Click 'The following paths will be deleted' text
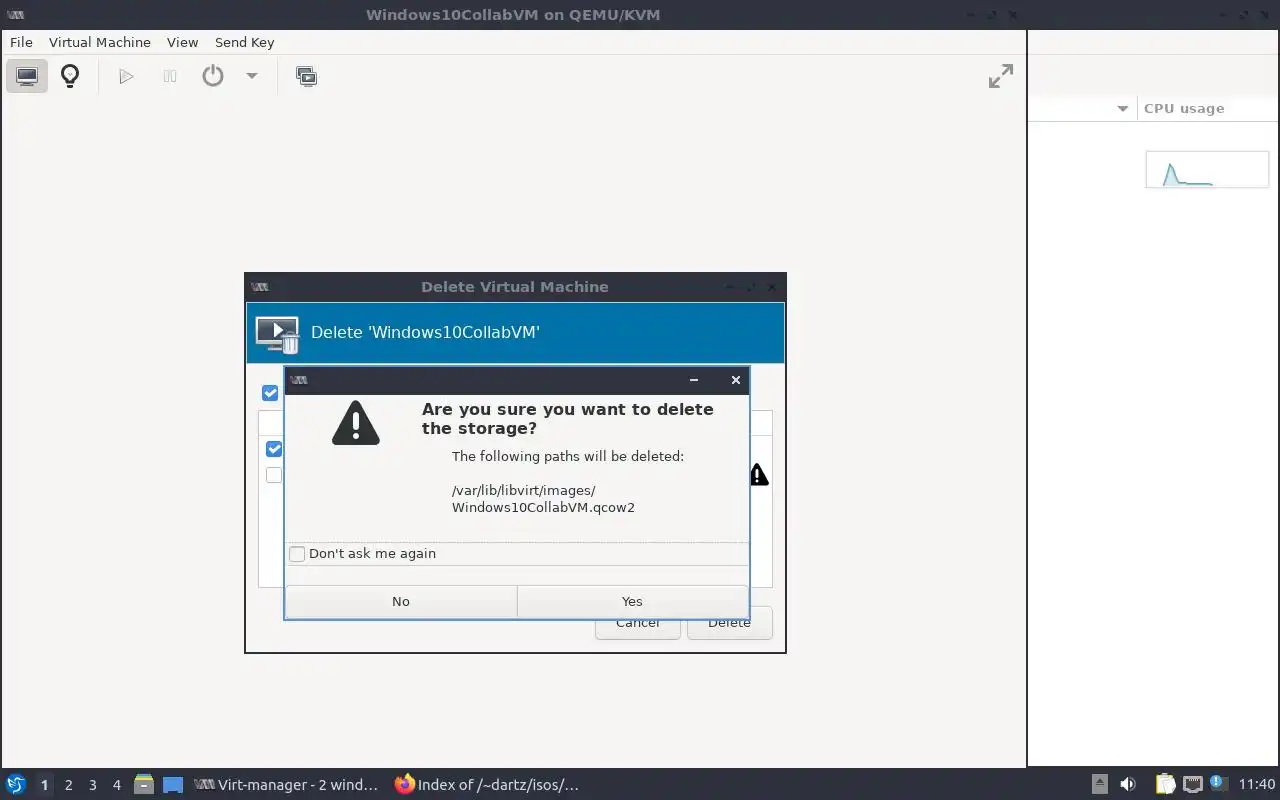This screenshot has width=1280, height=800. pos(568,456)
